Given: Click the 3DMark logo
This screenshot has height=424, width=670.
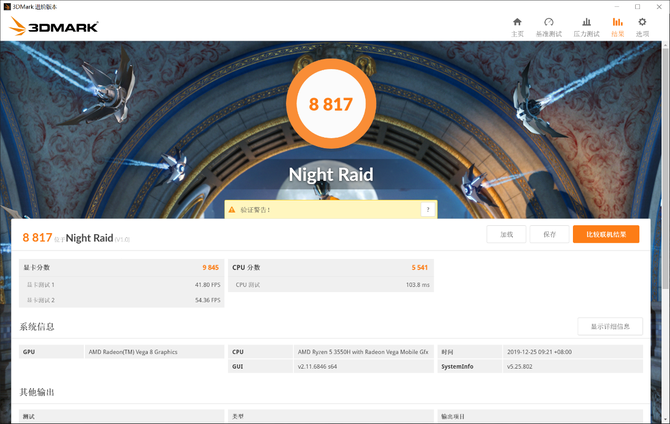Looking at the screenshot, I should pos(54,26).
